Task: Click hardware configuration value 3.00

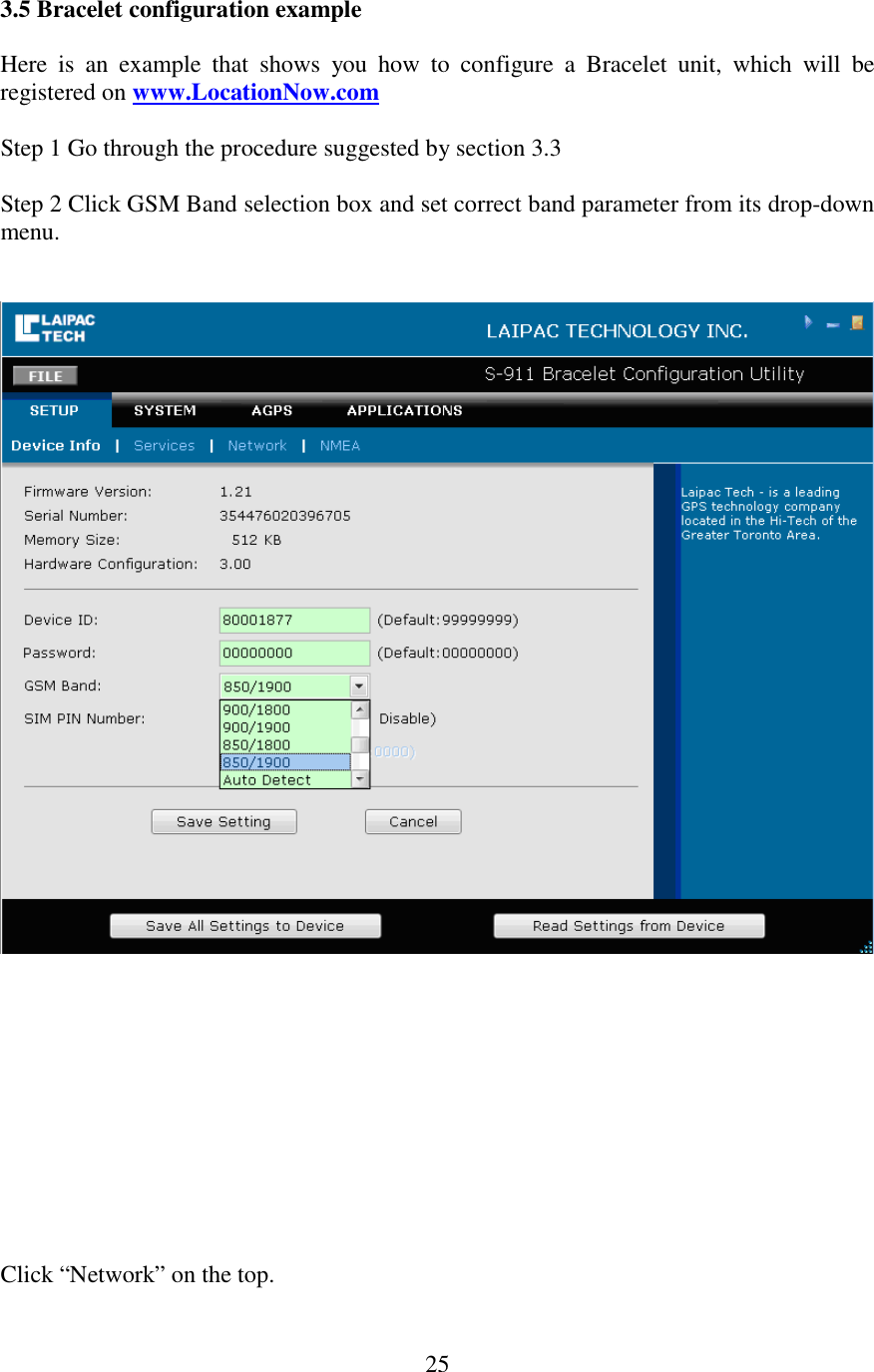Action: click(235, 564)
